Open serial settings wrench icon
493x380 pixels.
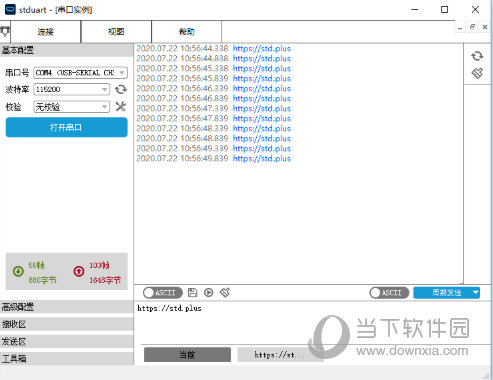[x=121, y=107]
